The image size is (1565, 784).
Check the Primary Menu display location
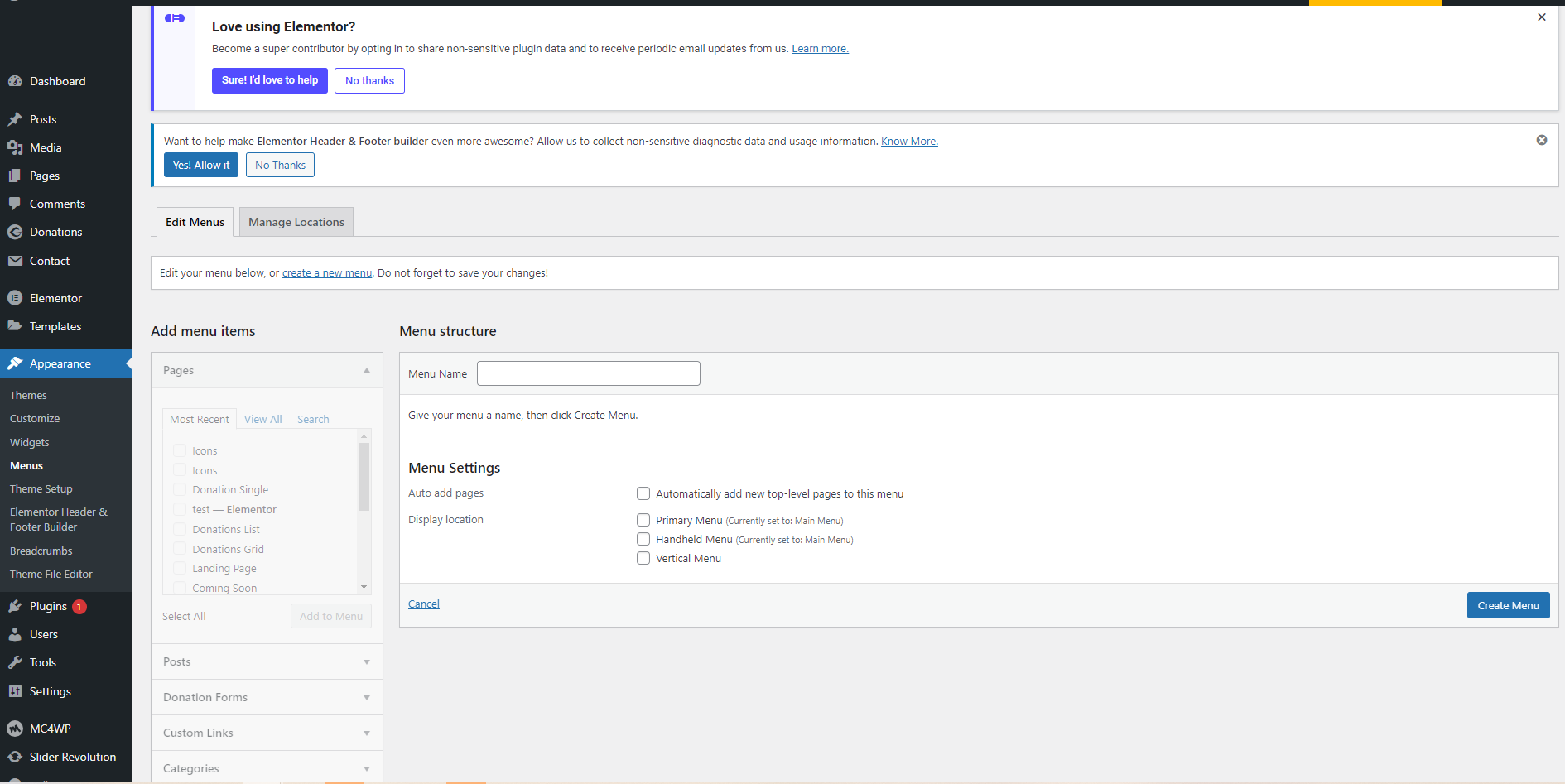coord(643,520)
